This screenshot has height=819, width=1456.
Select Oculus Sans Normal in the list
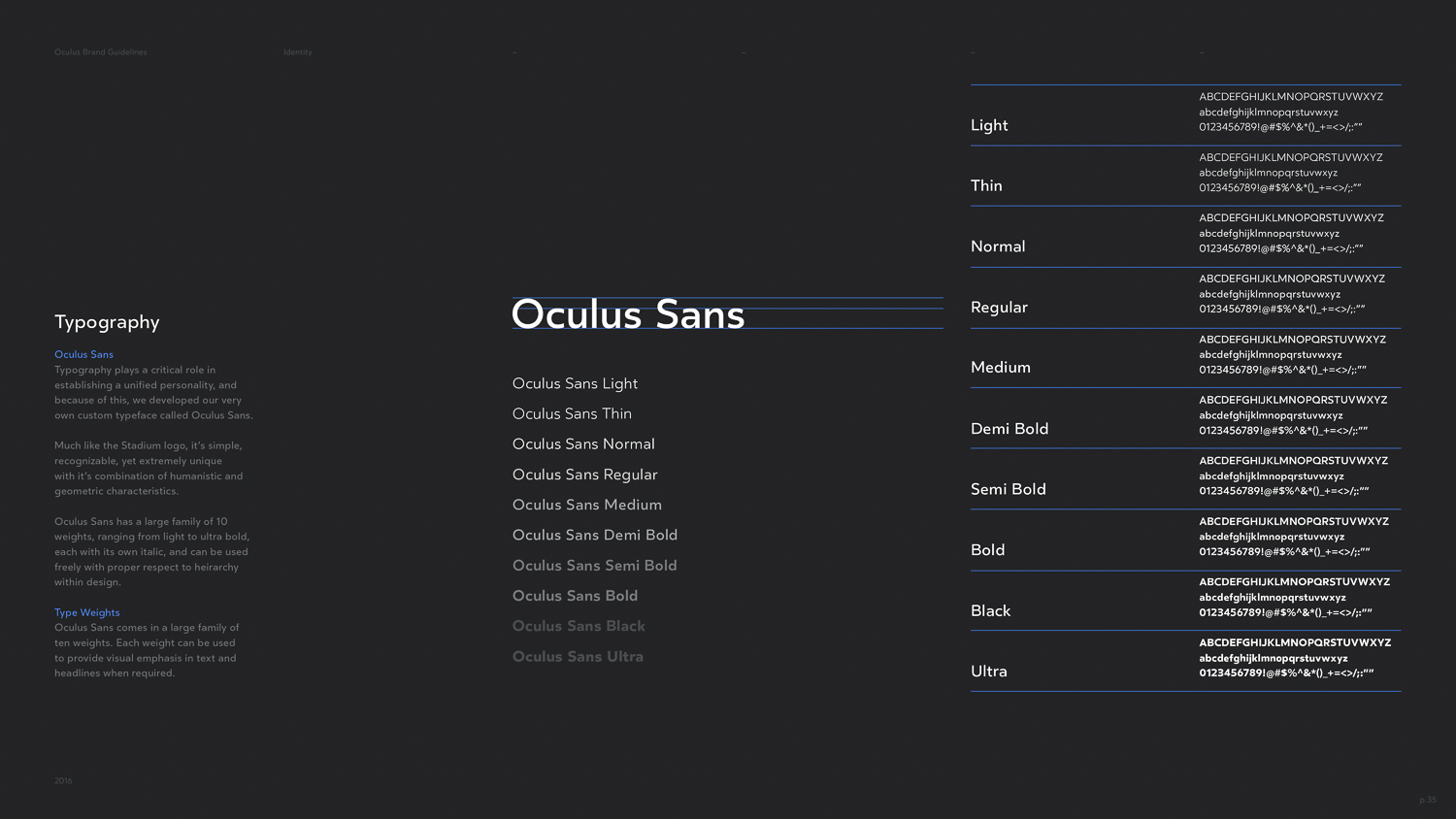583,443
